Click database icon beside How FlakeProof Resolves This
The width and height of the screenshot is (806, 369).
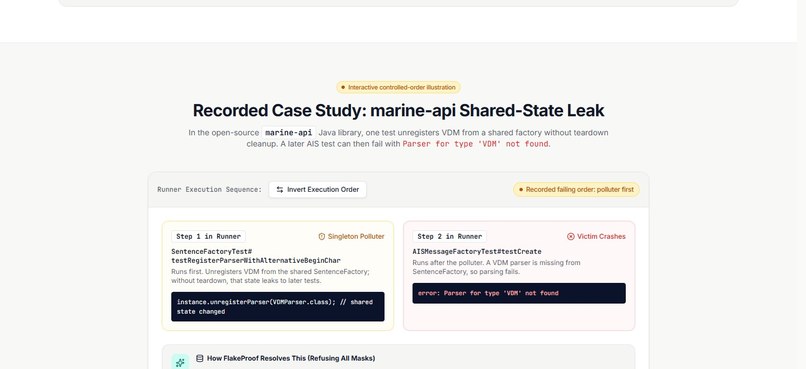click(x=199, y=358)
